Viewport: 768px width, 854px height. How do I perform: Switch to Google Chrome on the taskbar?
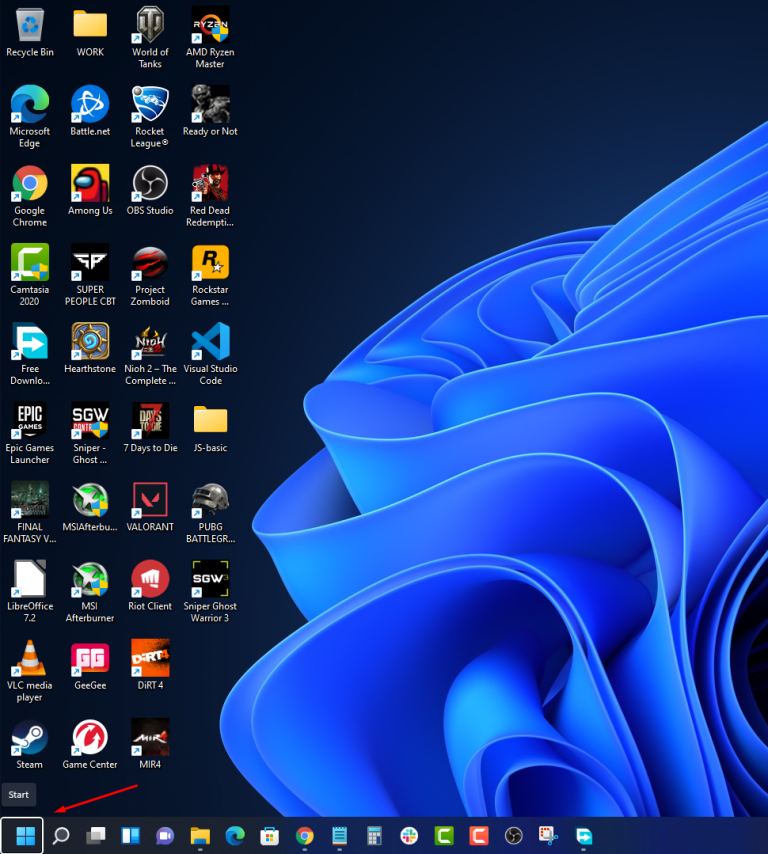(x=304, y=835)
